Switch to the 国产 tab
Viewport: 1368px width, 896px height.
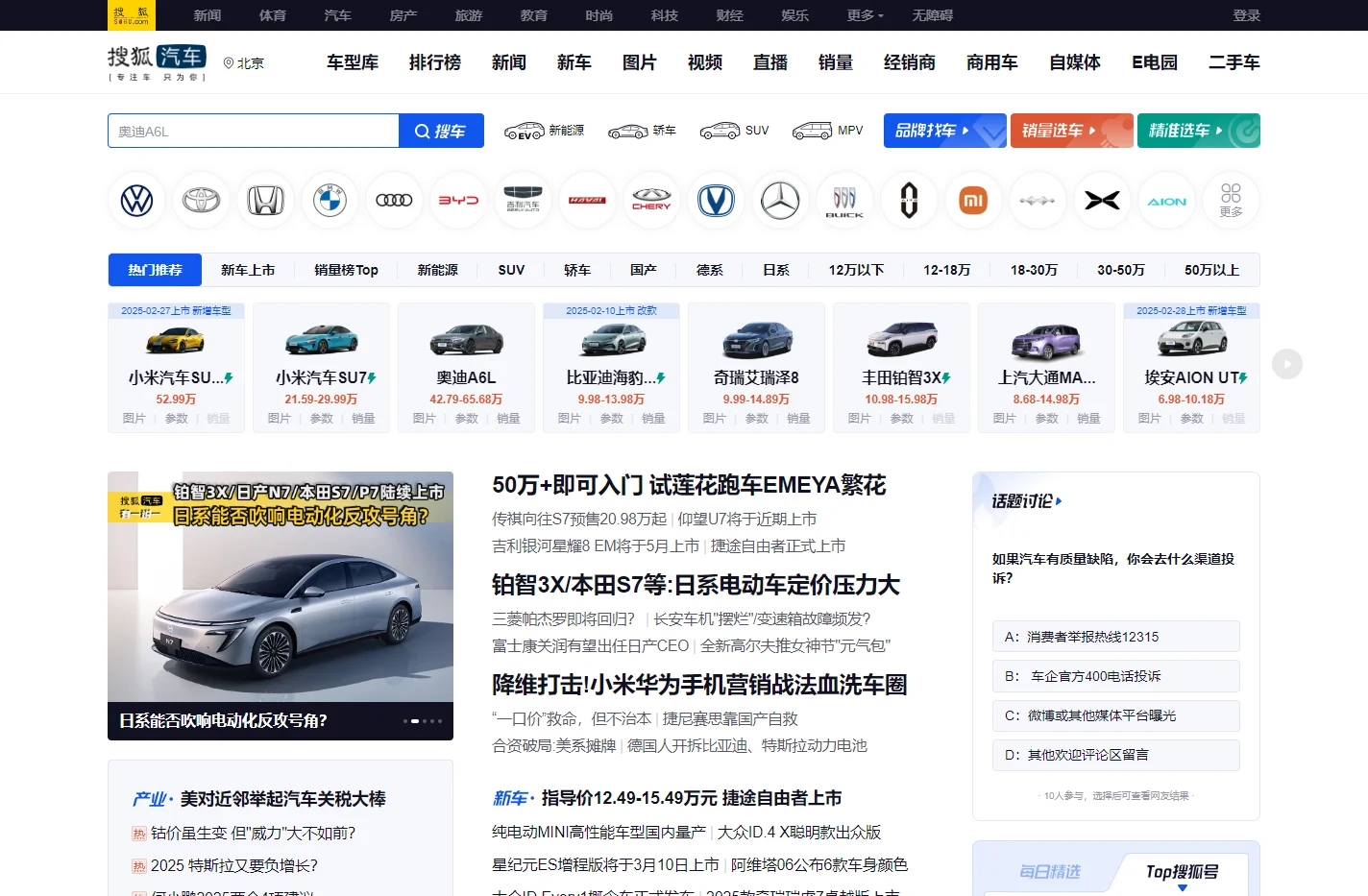(644, 270)
